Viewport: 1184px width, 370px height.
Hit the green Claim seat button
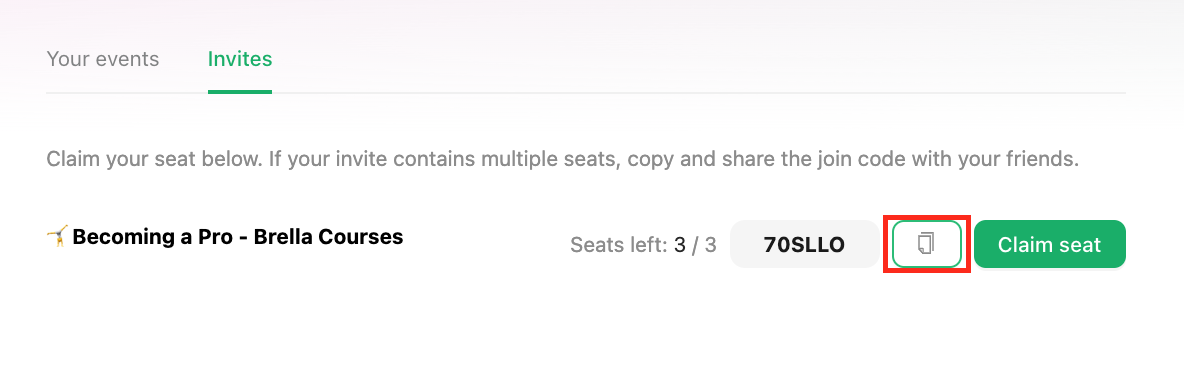pos(1050,244)
